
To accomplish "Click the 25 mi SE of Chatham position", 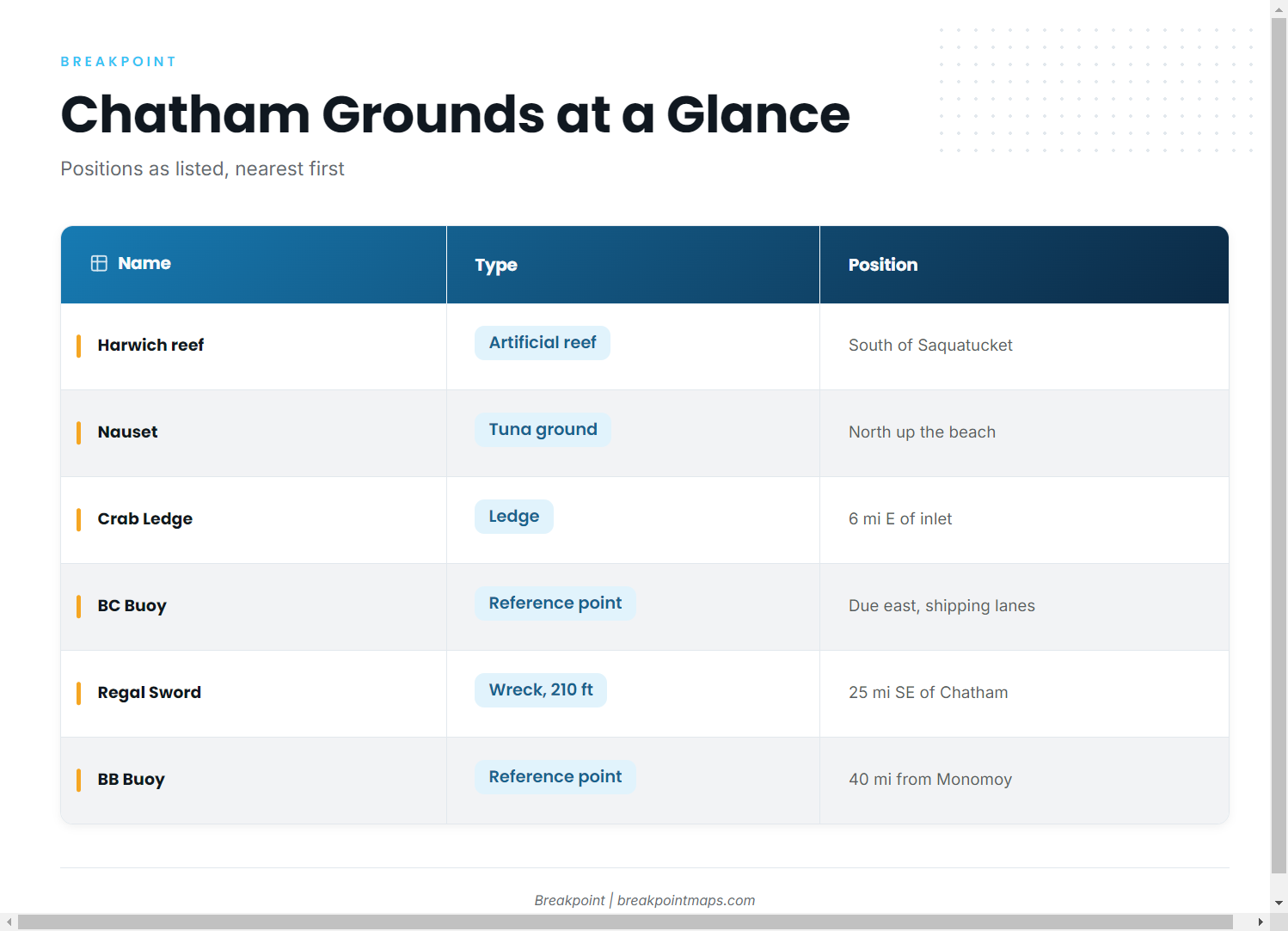I will click(928, 693).
